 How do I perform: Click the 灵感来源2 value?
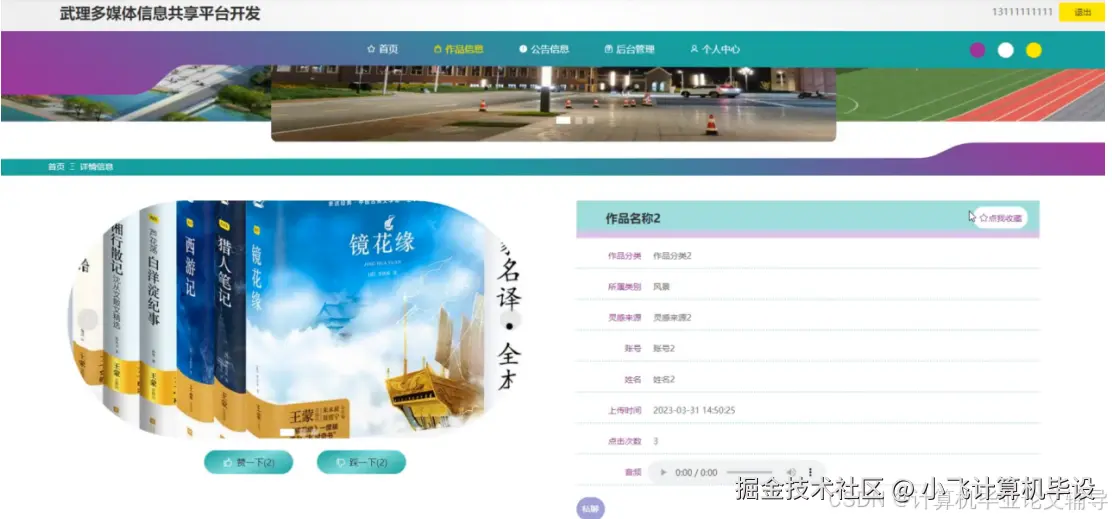click(x=672, y=318)
